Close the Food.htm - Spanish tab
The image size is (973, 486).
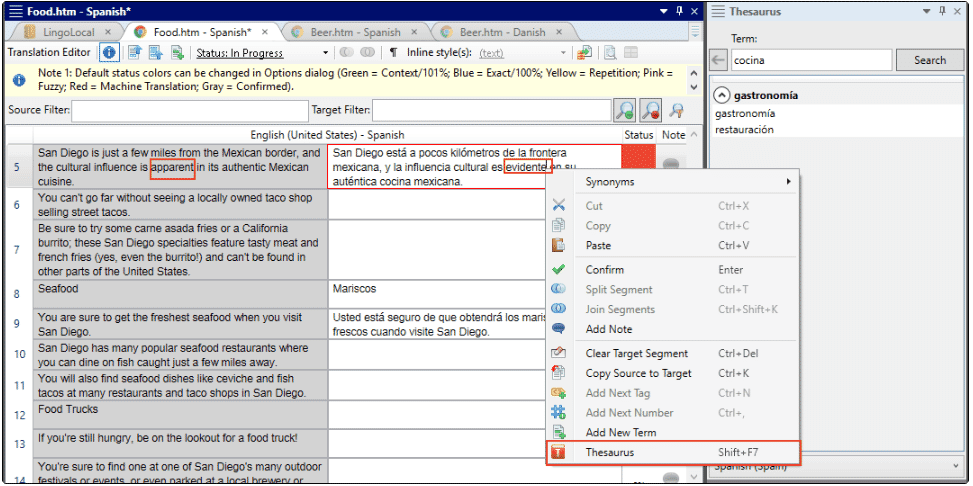click(x=265, y=32)
